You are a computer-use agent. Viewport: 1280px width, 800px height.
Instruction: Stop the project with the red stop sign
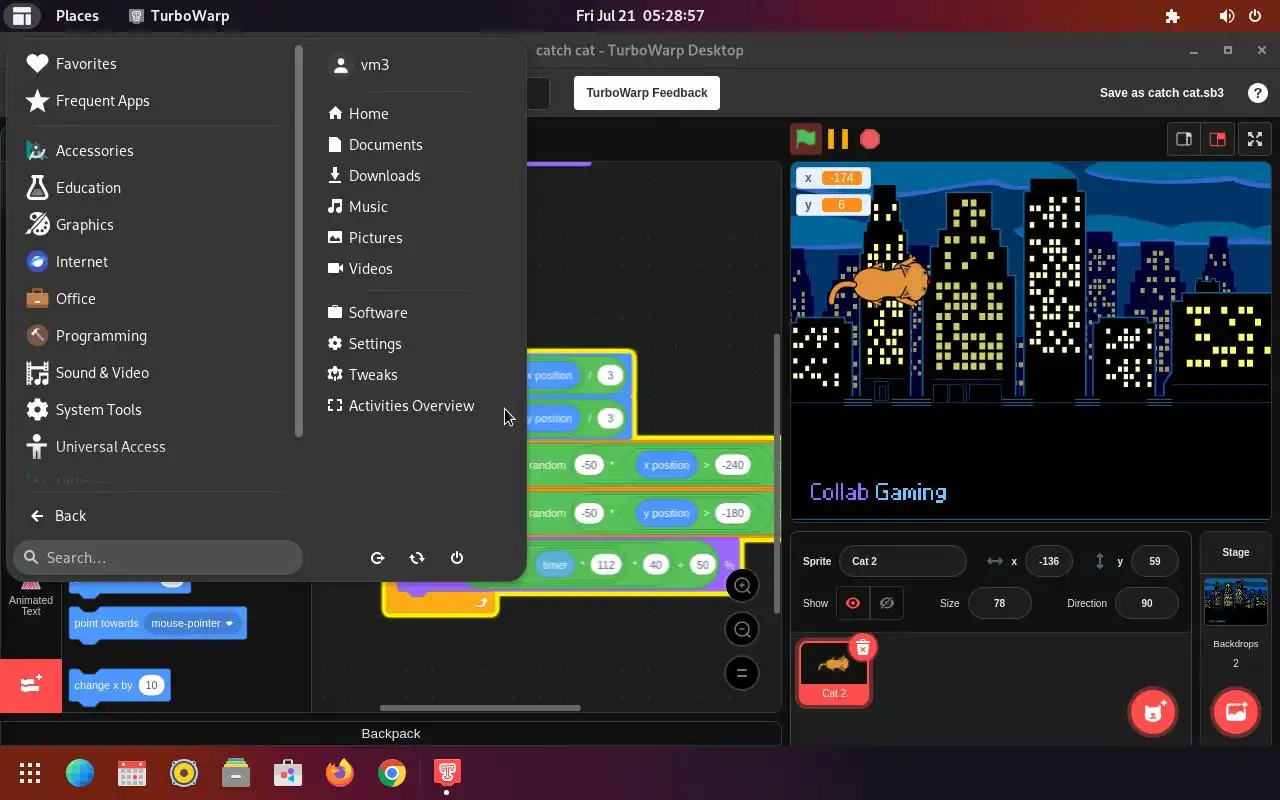tap(870, 139)
